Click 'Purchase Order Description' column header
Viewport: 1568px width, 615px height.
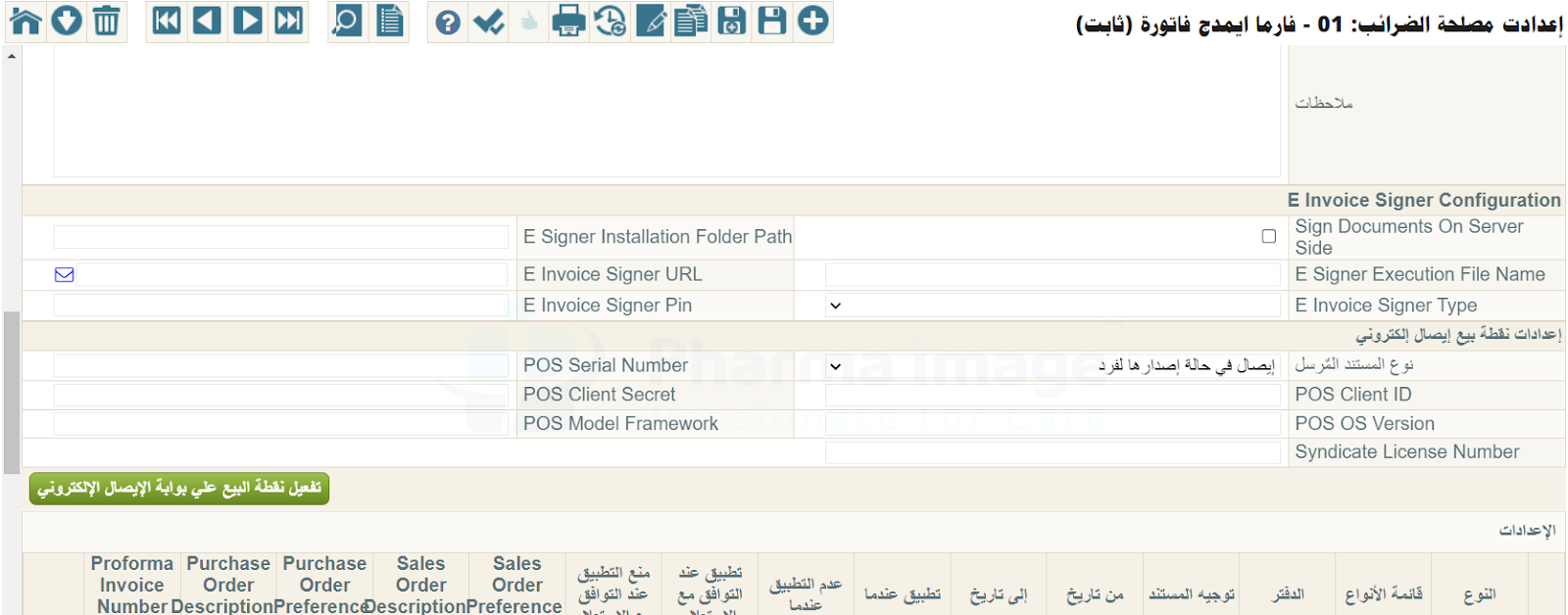coord(228,586)
